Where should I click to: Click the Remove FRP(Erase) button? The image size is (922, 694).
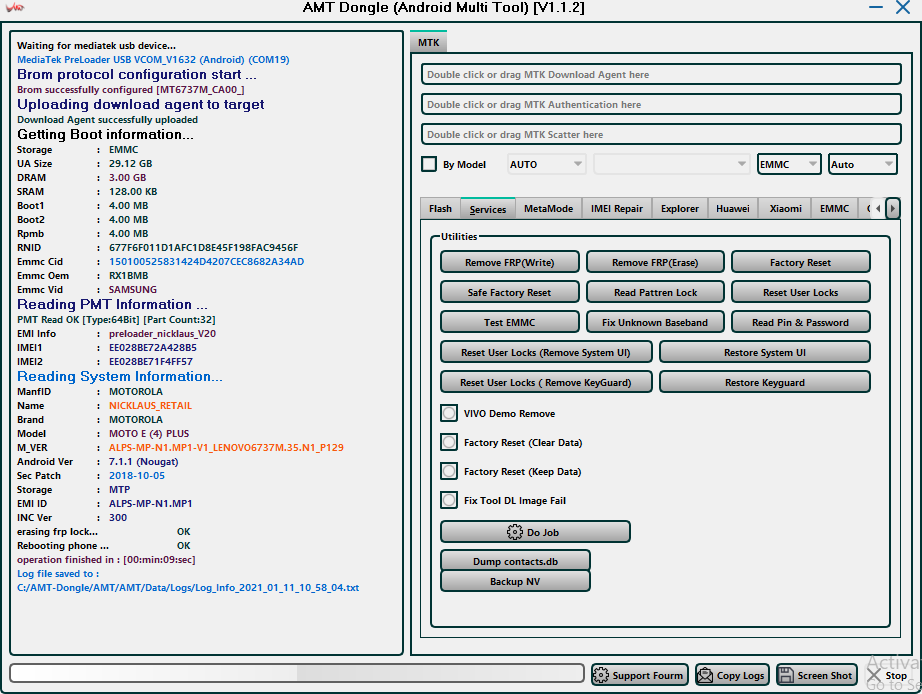click(655, 262)
